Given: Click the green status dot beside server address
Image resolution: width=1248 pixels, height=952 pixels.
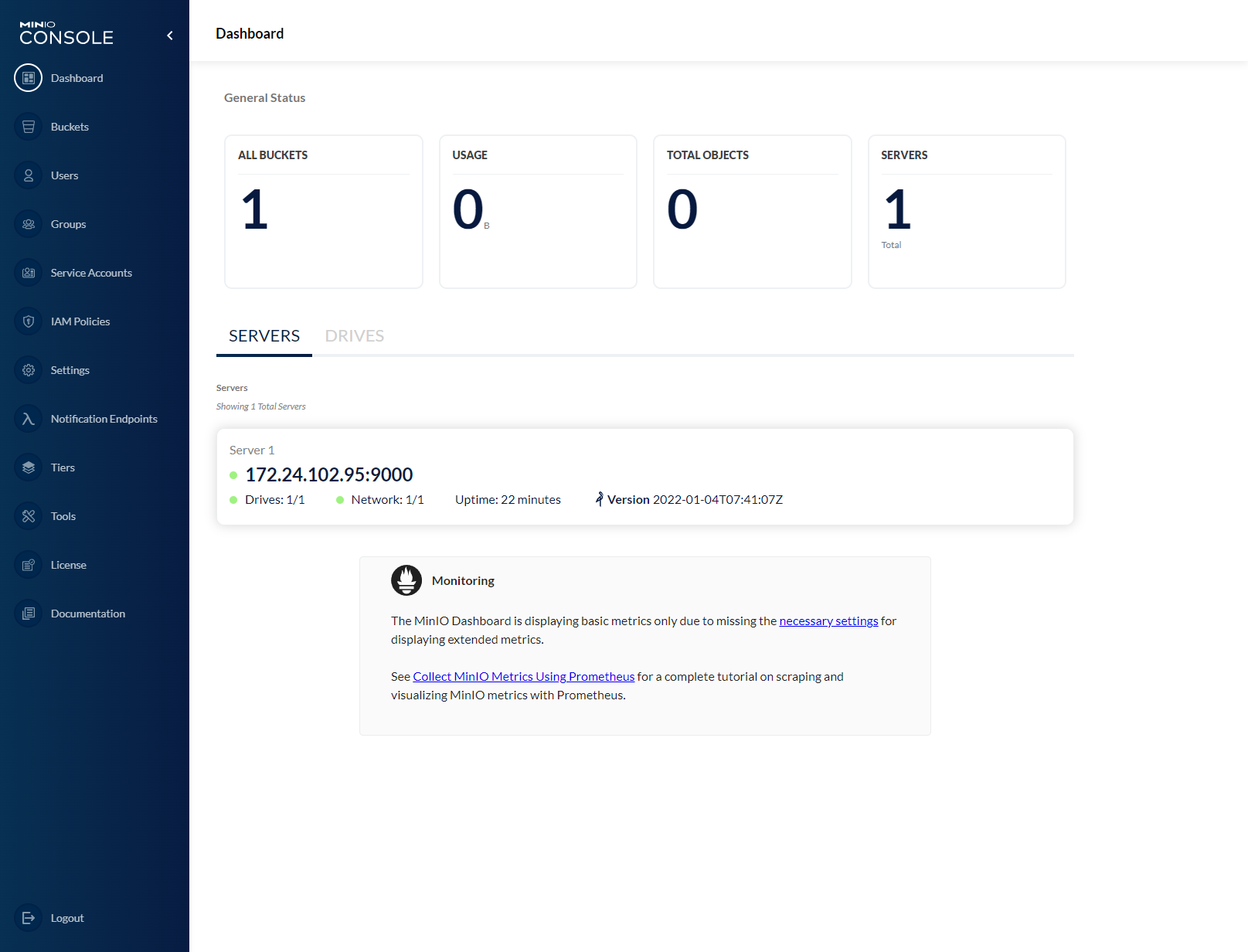Looking at the screenshot, I should [233, 475].
